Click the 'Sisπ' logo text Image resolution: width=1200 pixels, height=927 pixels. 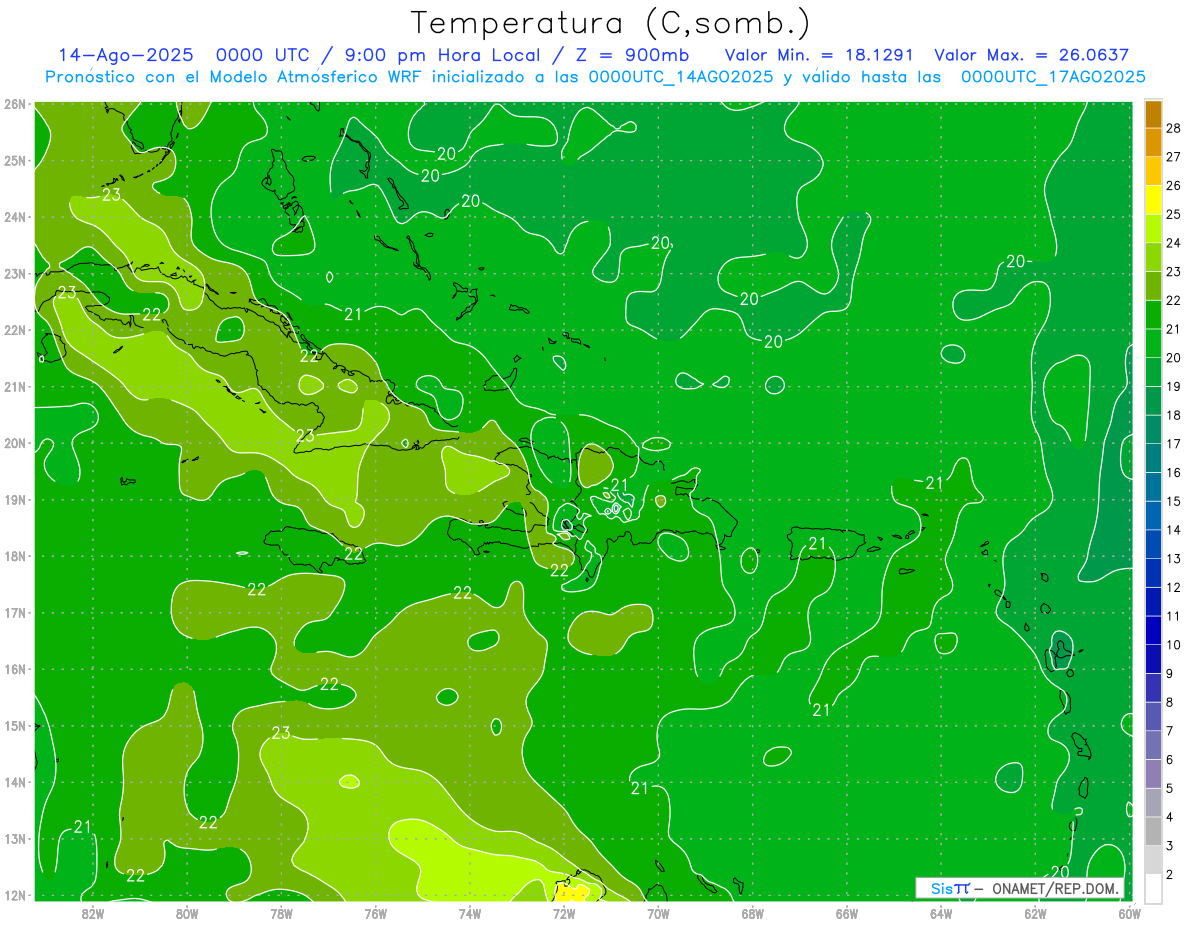[x=949, y=888]
